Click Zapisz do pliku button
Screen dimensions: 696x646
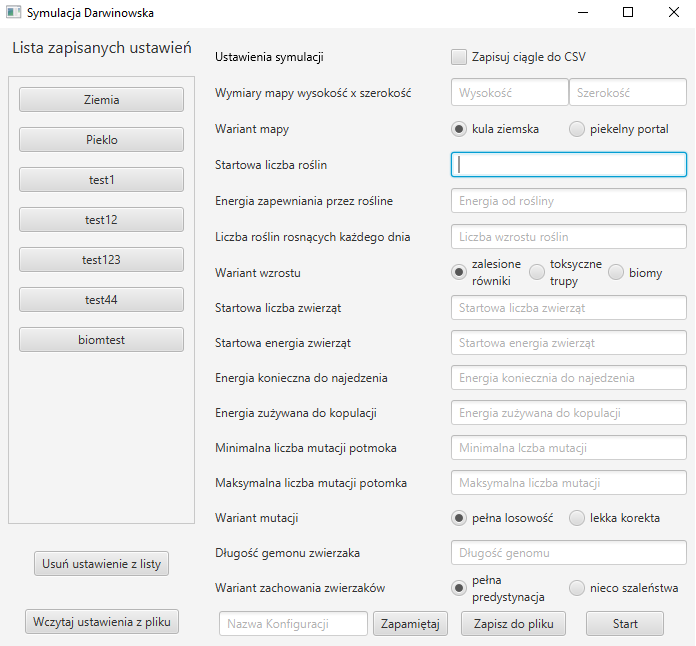[x=514, y=623]
